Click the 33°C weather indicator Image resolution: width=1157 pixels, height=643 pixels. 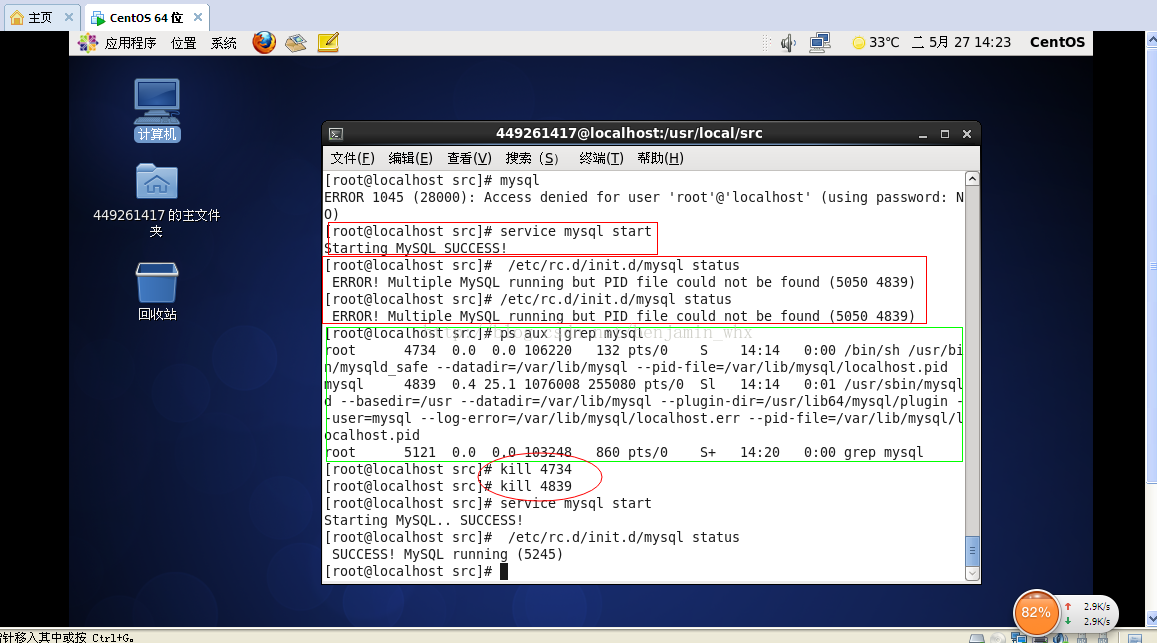(876, 42)
